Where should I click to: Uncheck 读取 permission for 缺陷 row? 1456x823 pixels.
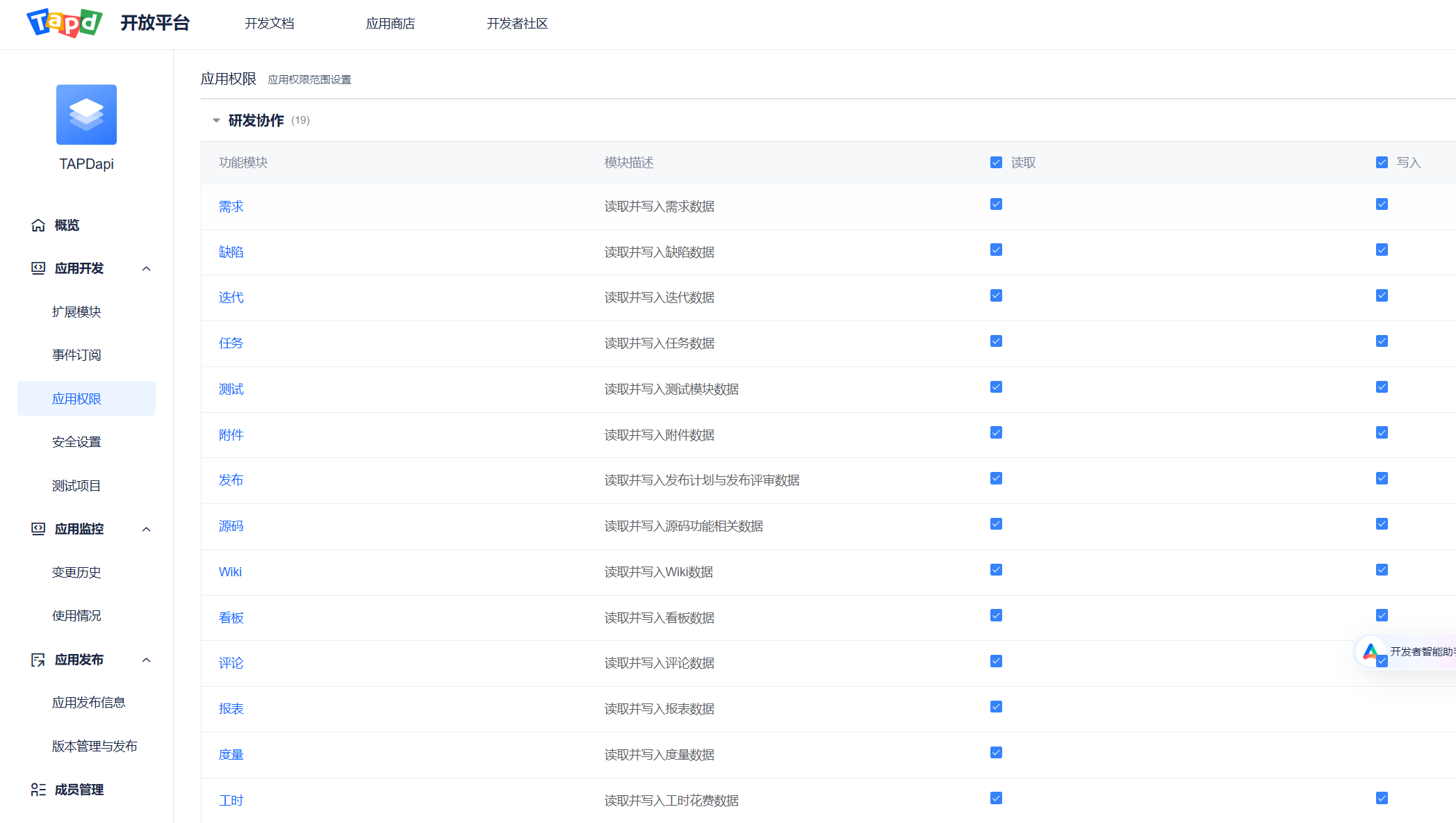(996, 250)
